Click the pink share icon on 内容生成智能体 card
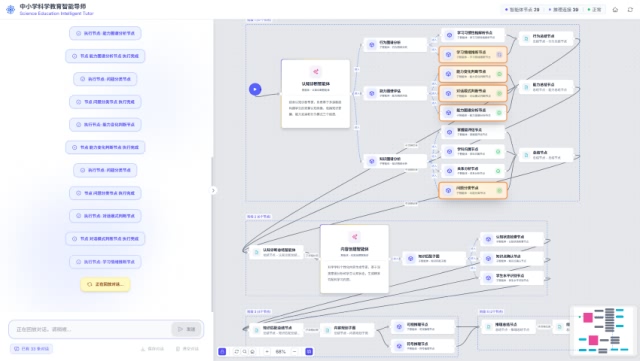This screenshot has height=361, width=640. 355,237
